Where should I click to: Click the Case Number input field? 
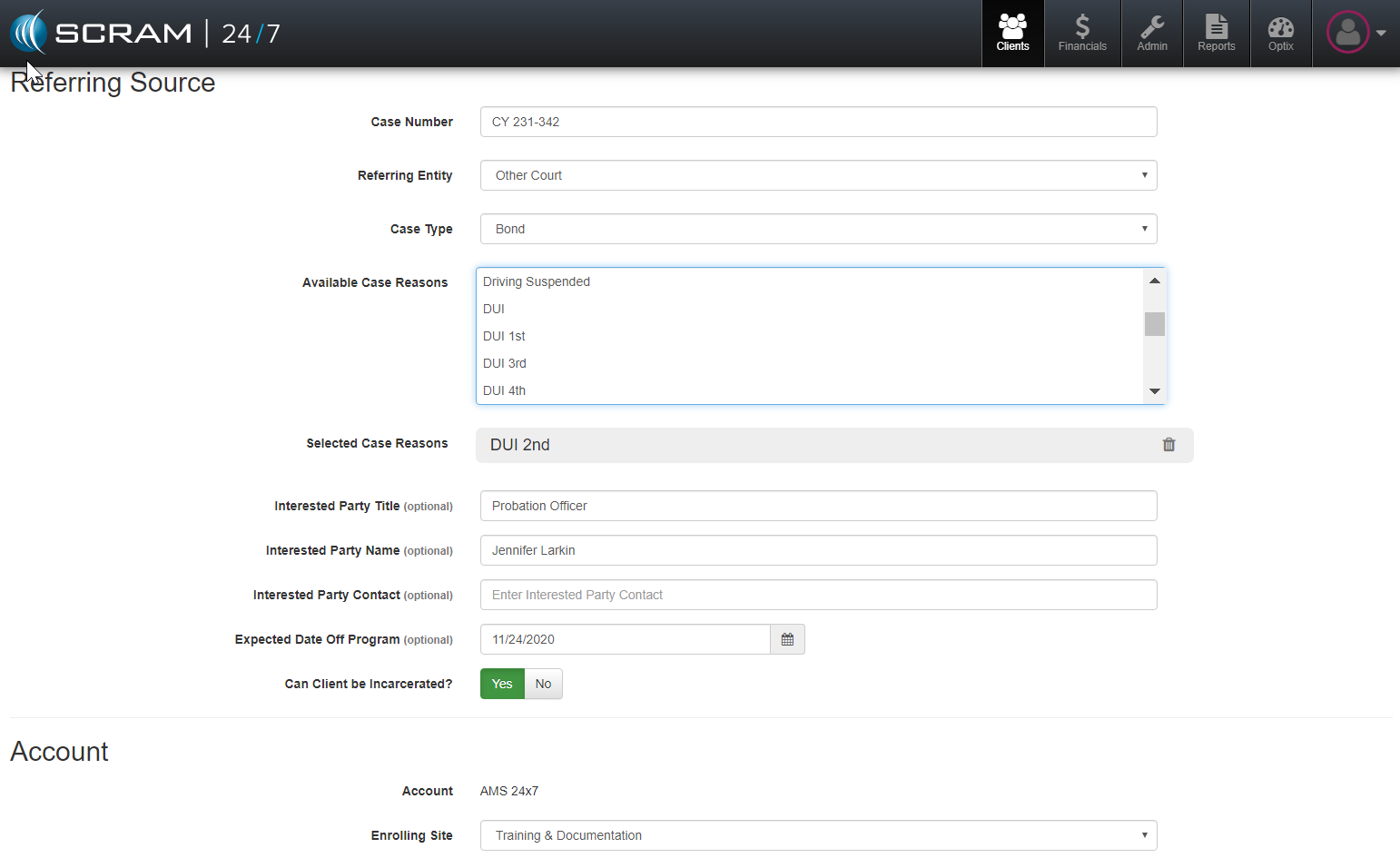click(818, 123)
